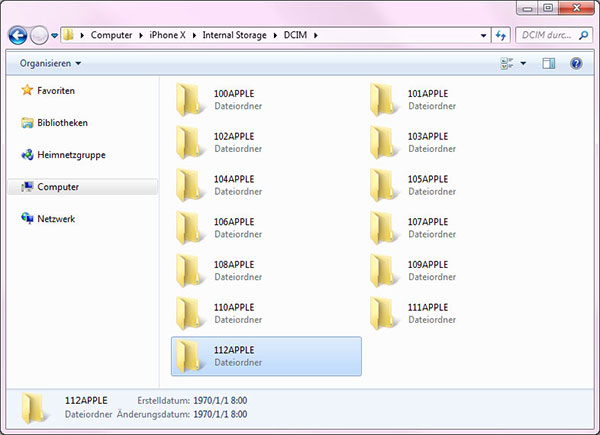Select the 110APPLE folder icon
600x435 pixels.
tap(189, 313)
